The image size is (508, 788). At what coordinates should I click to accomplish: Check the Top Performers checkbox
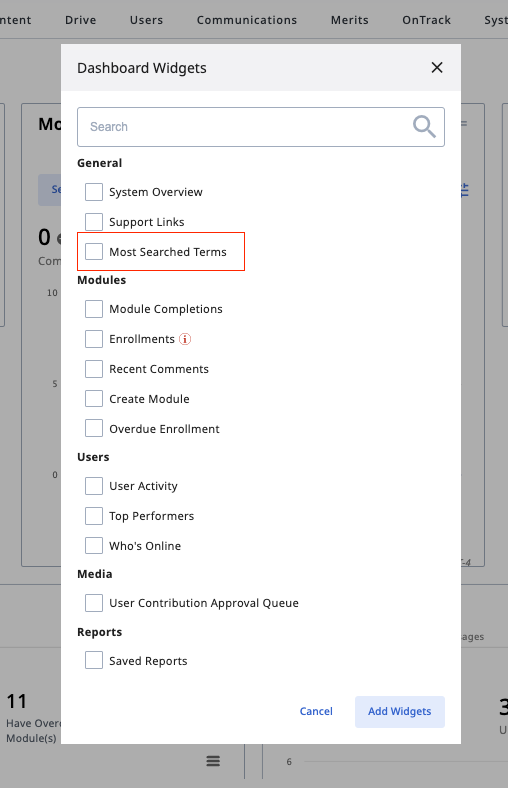(x=94, y=516)
